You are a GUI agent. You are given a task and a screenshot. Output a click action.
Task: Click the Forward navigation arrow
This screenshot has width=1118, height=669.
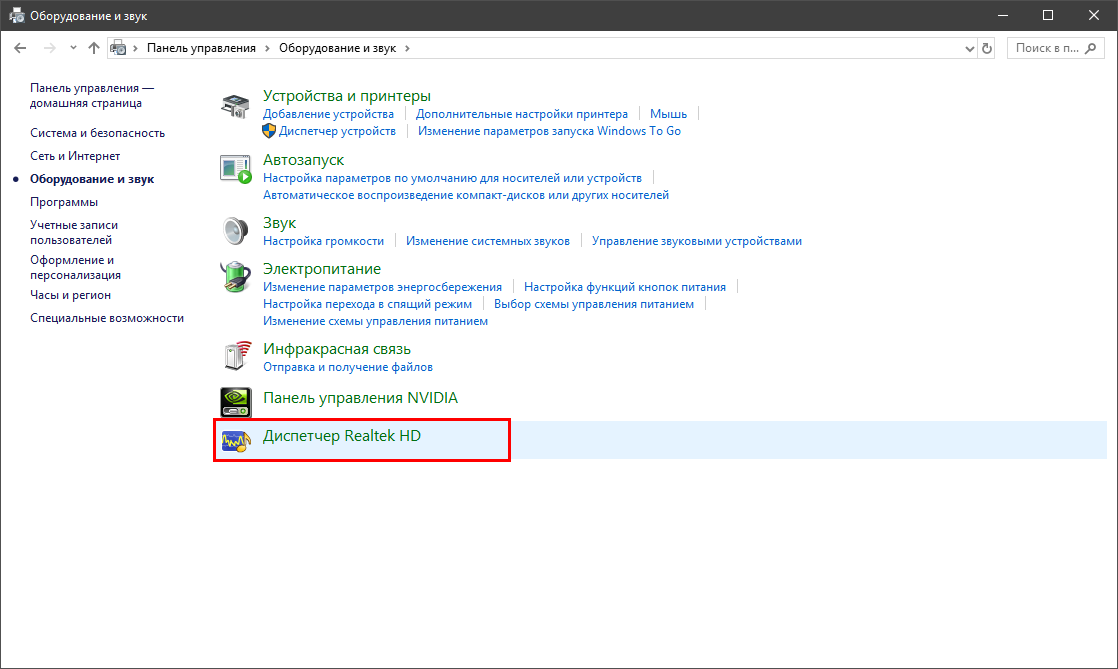click(49, 48)
